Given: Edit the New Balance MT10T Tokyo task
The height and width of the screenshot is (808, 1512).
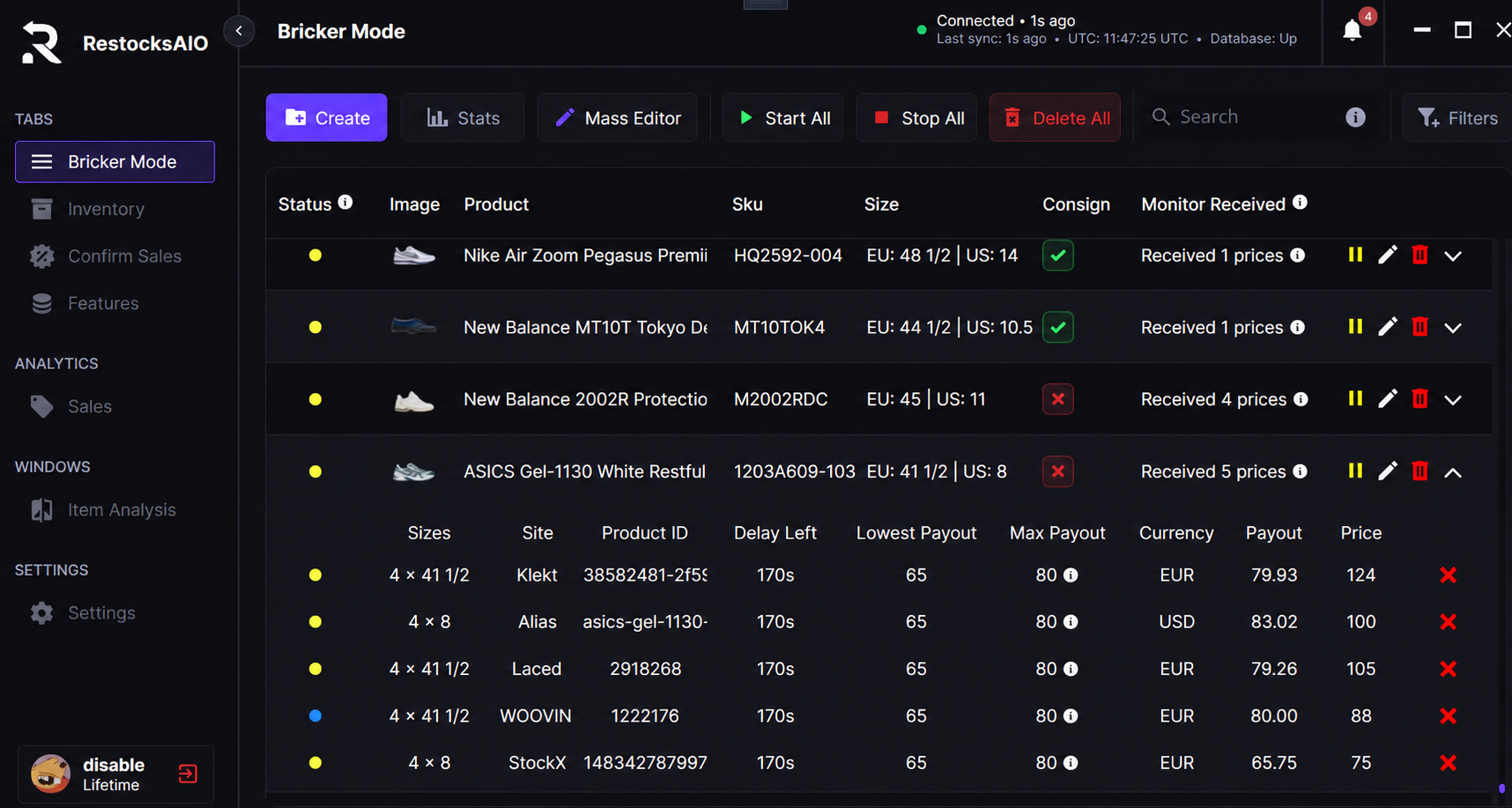Looking at the screenshot, I should point(1388,327).
